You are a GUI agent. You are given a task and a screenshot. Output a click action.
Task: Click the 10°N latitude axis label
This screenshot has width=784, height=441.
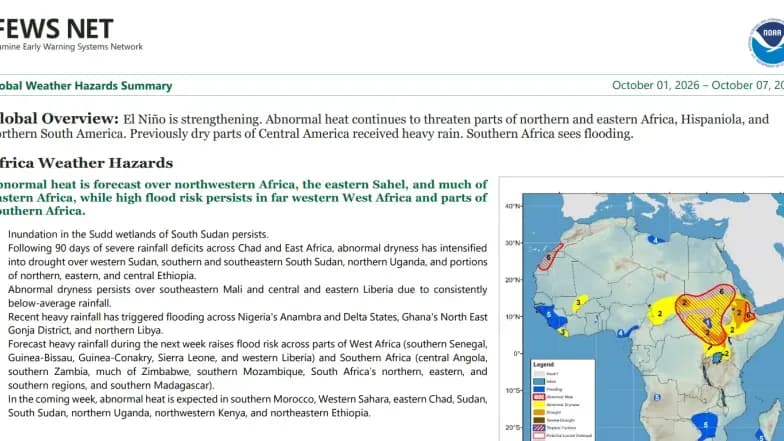512,316
